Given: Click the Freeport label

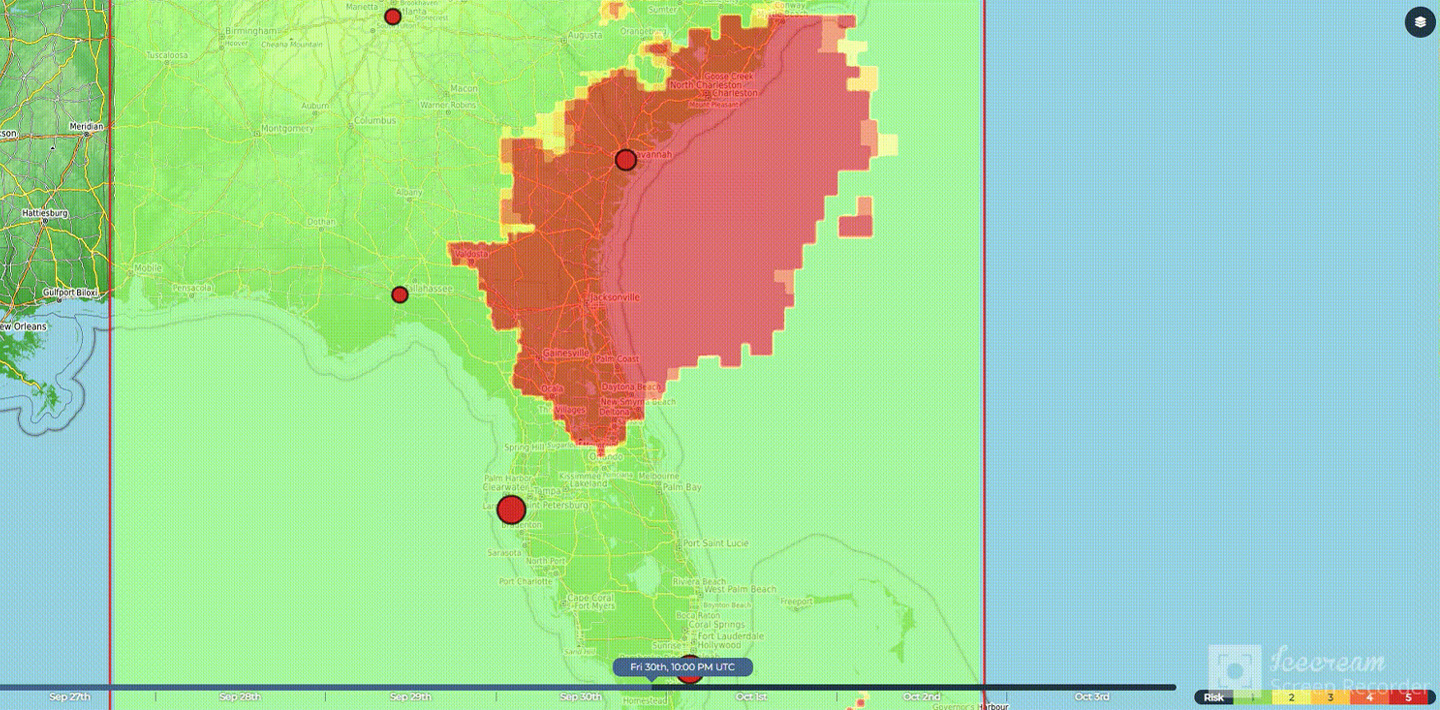Looking at the screenshot, I should [797, 602].
